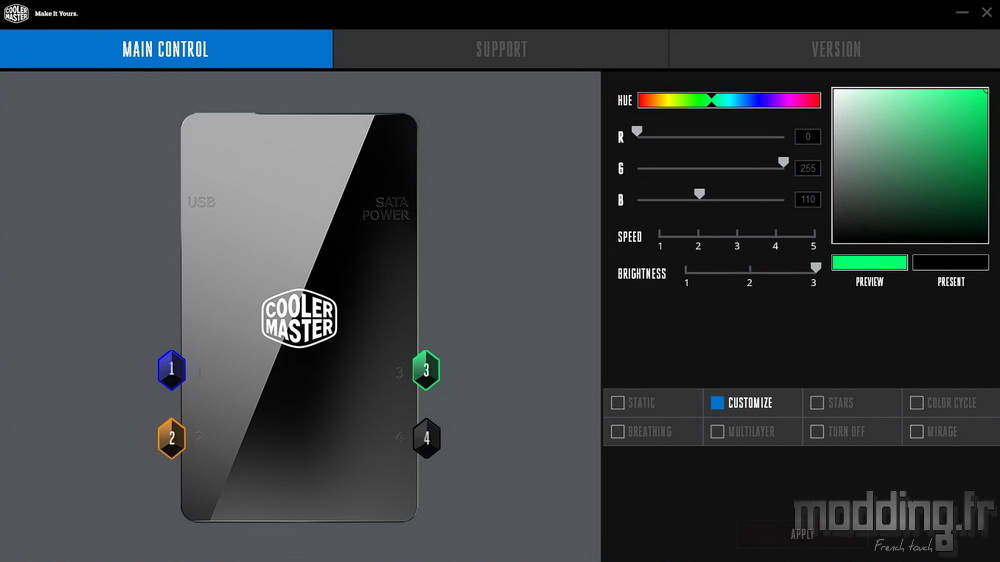Click the B value field showing 110
The image size is (1000, 562).
[807, 200]
